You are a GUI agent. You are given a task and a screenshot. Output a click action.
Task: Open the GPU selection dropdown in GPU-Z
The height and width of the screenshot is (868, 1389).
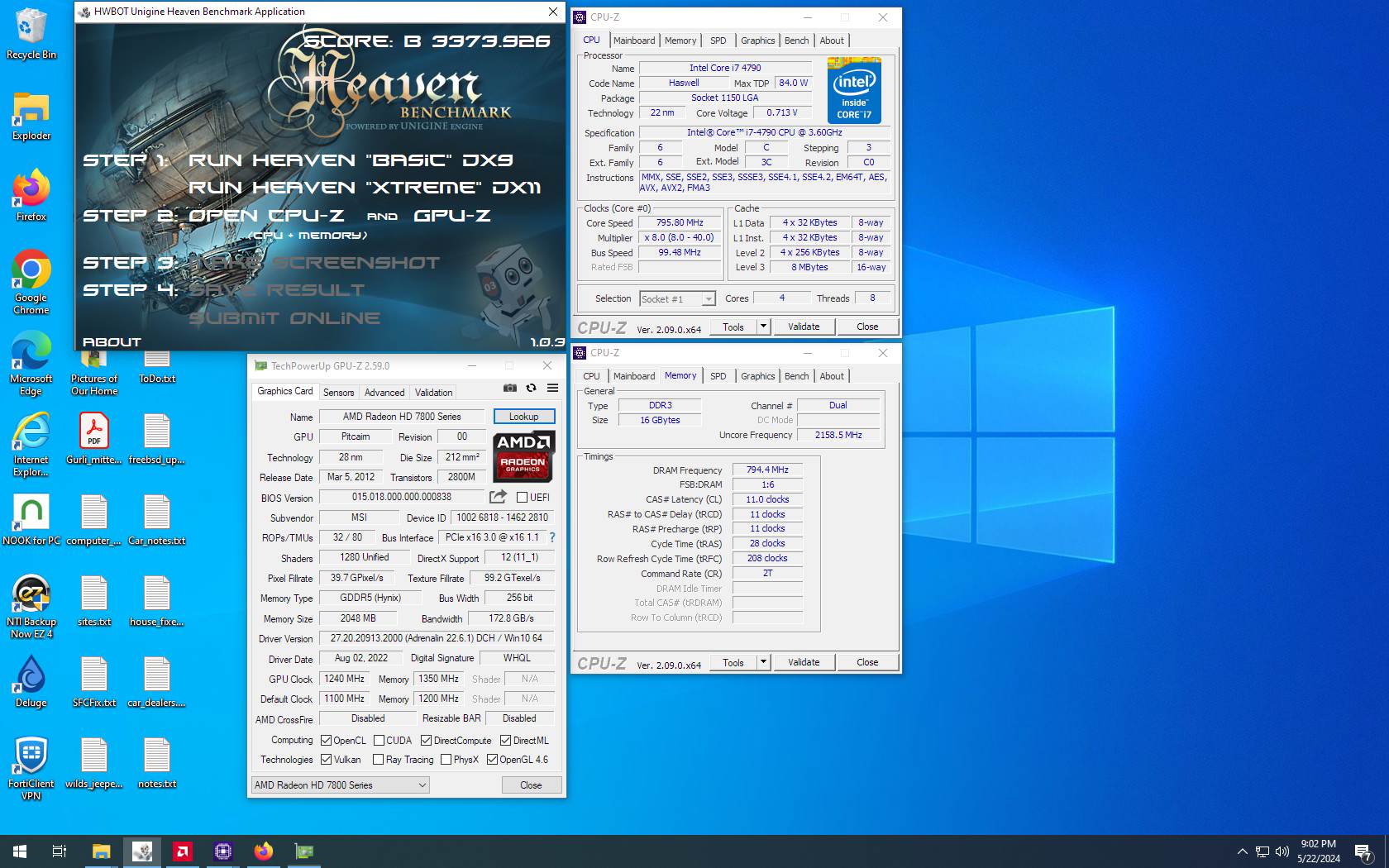pyautogui.click(x=340, y=785)
